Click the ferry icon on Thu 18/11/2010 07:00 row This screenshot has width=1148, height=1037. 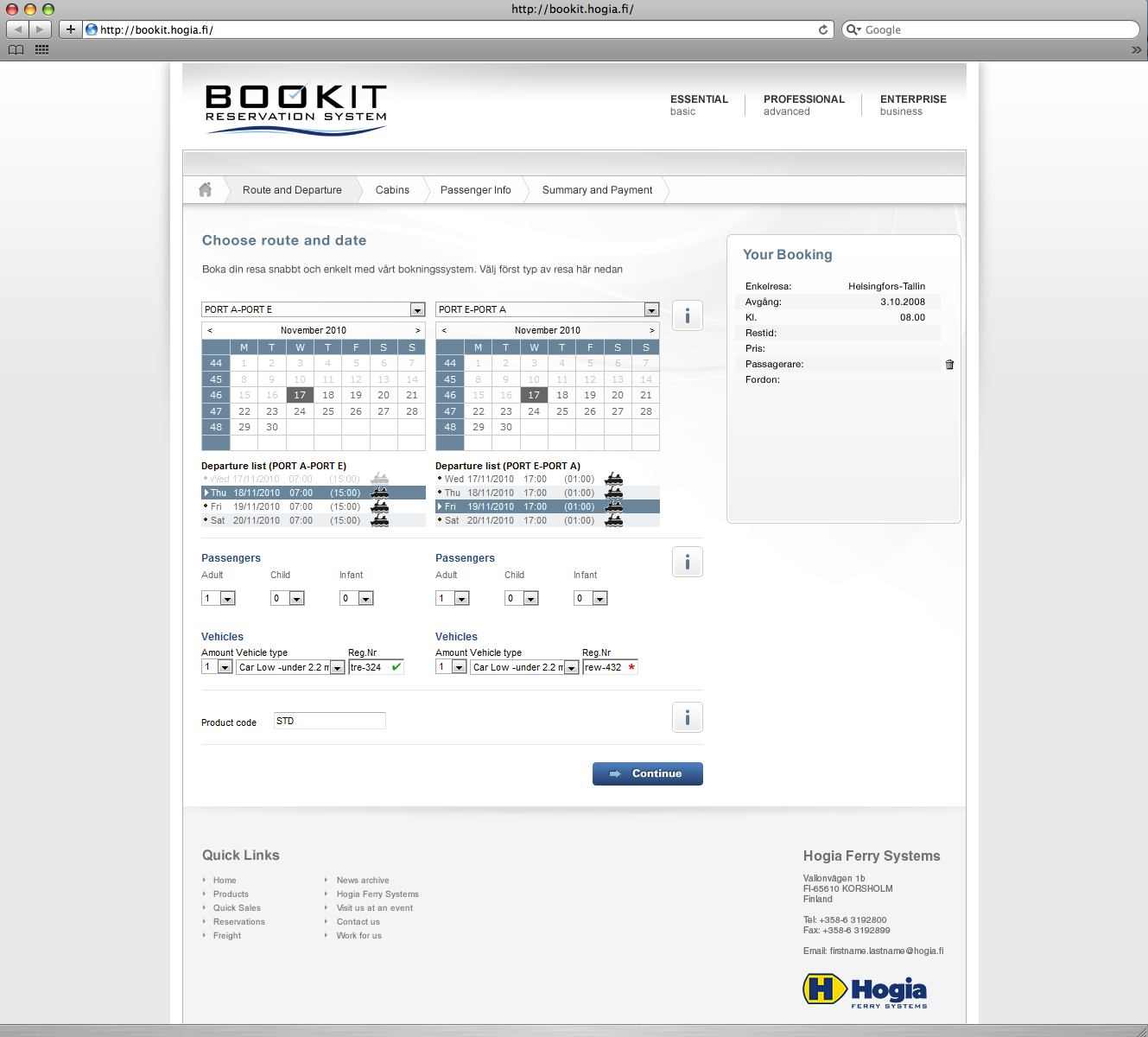tap(379, 493)
